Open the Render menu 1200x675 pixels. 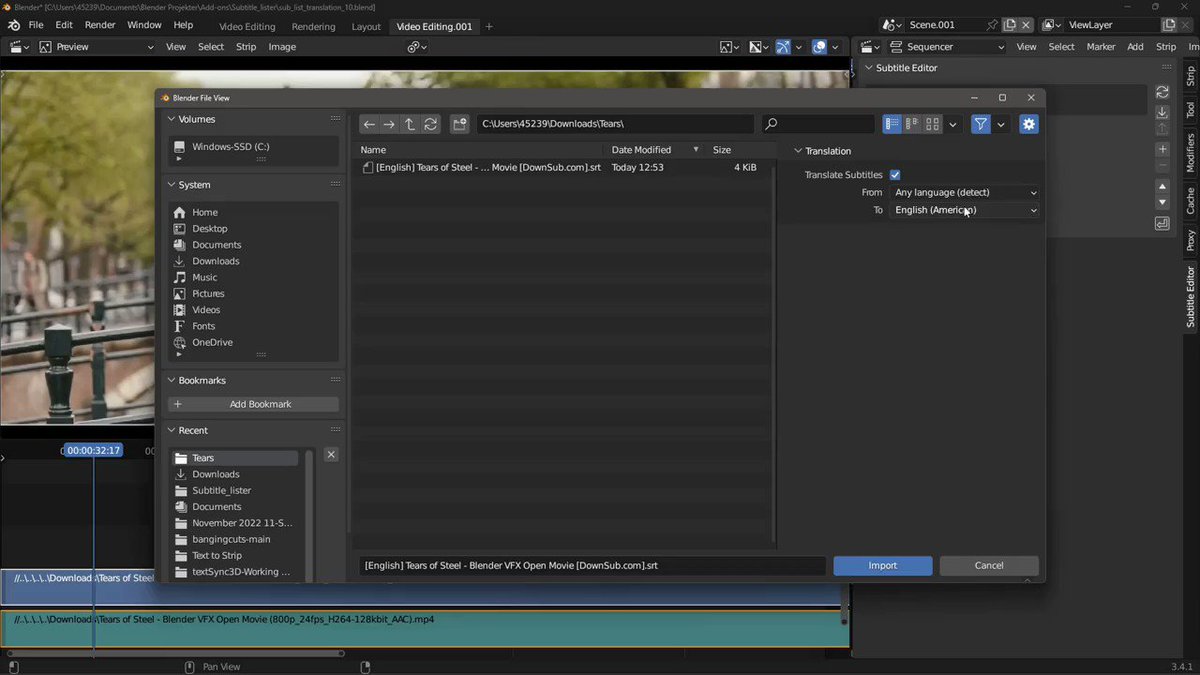tap(99, 25)
